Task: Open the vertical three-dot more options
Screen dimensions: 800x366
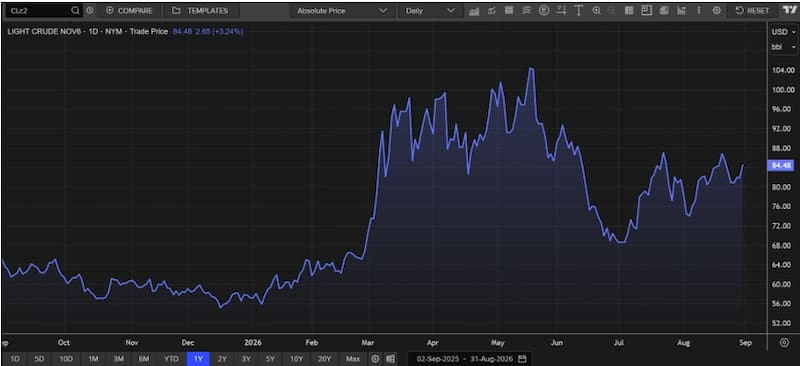Action: tap(699, 11)
